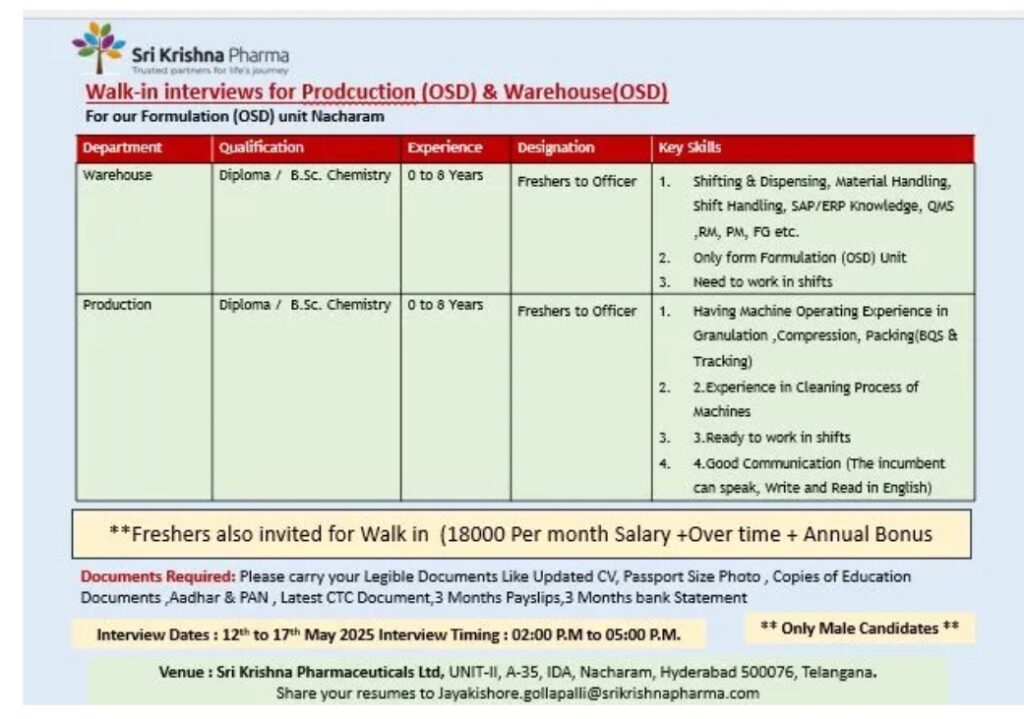
Task: Click '0 to 8 Years' in Warehouse row
Action: pos(445,175)
